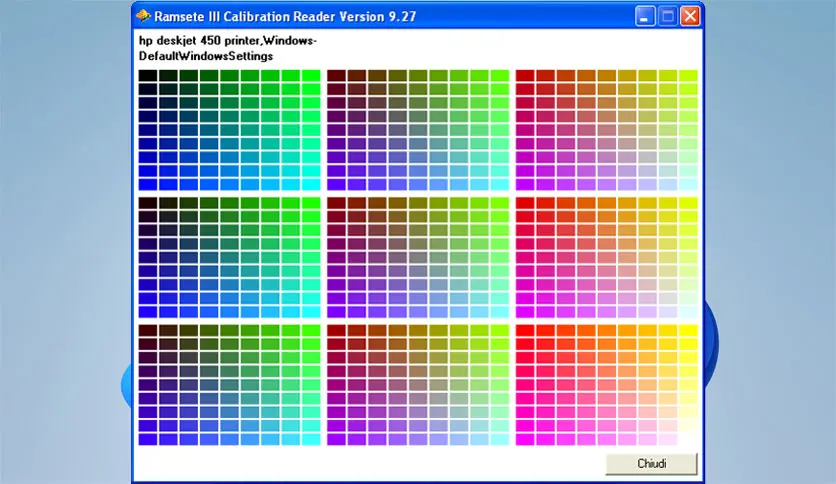The width and height of the screenshot is (836, 484).
Task: Choose the pure blue corner swatch
Action: pos(148,184)
